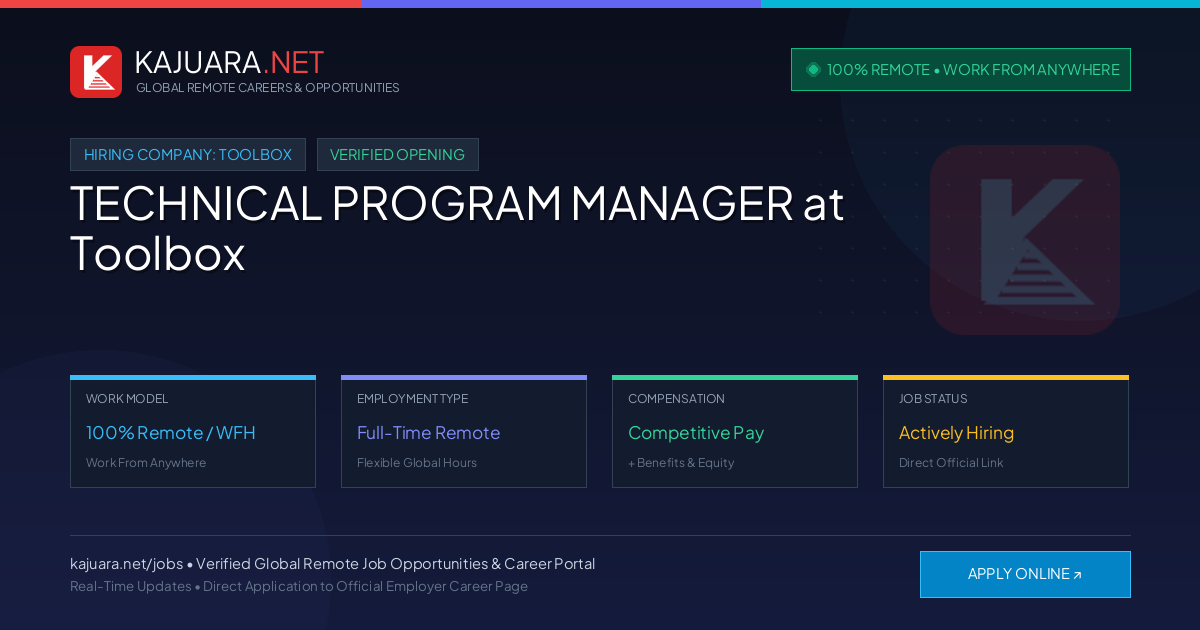Select the Job Status card

tap(1006, 432)
